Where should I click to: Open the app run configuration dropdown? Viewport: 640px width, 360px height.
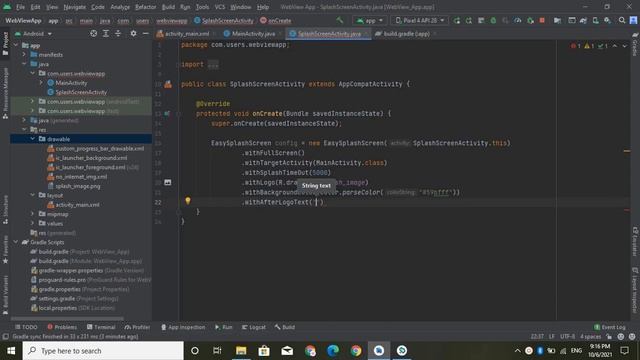click(x=369, y=20)
